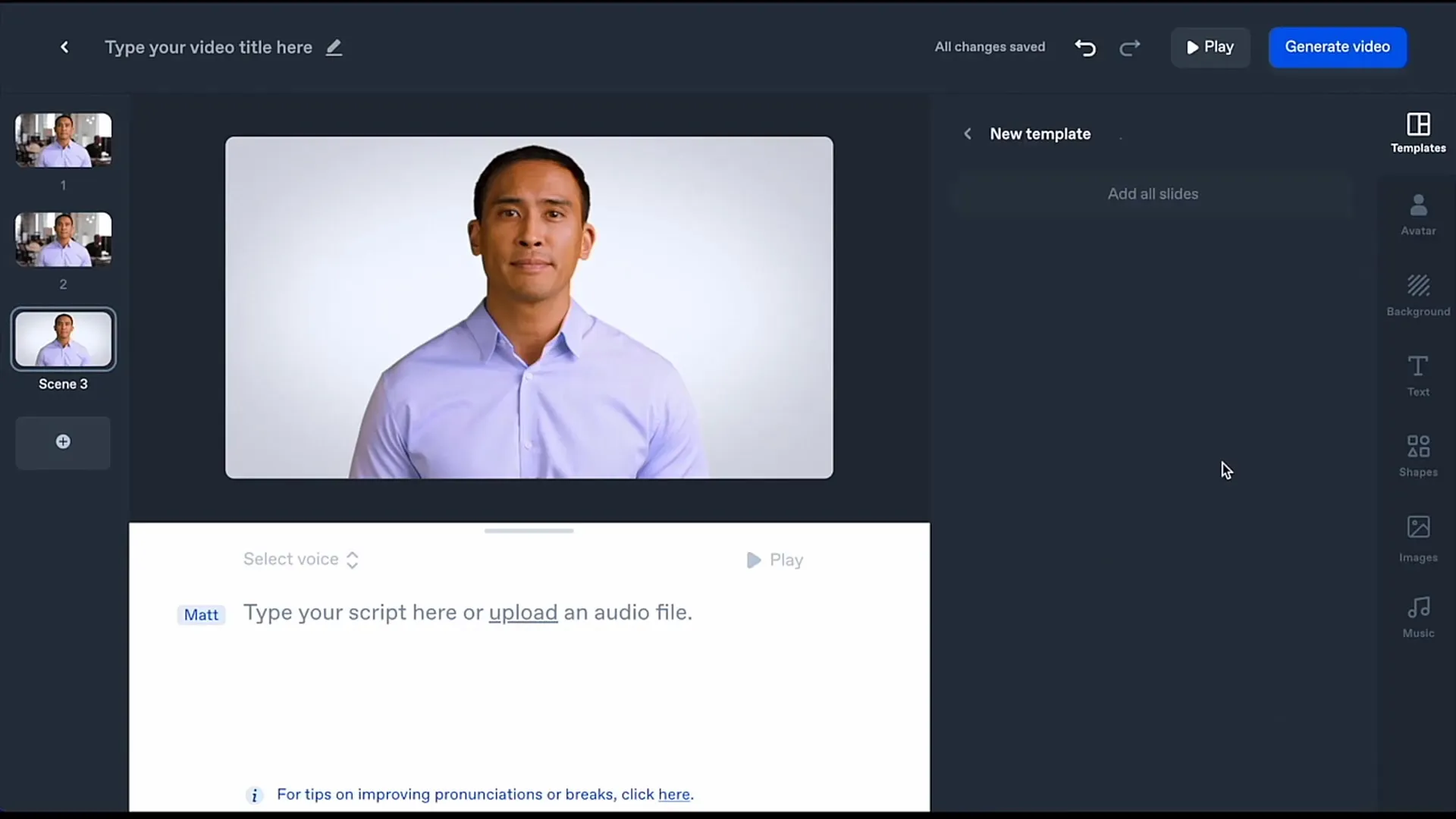The image size is (1456, 819).
Task: Click the back arrow in template panel
Action: click(x=967, y=133)
